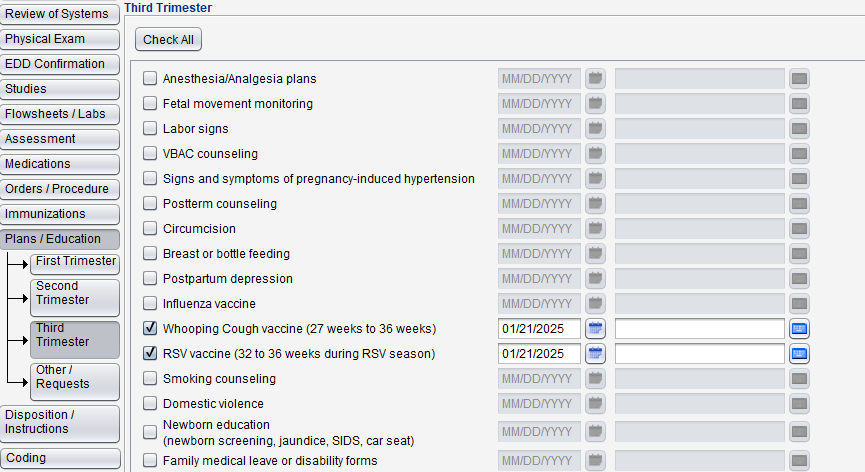865x472 pixels.
Task: Open Other / Requests sub-section
Action: pyautogui.click(x=75, y=382)
